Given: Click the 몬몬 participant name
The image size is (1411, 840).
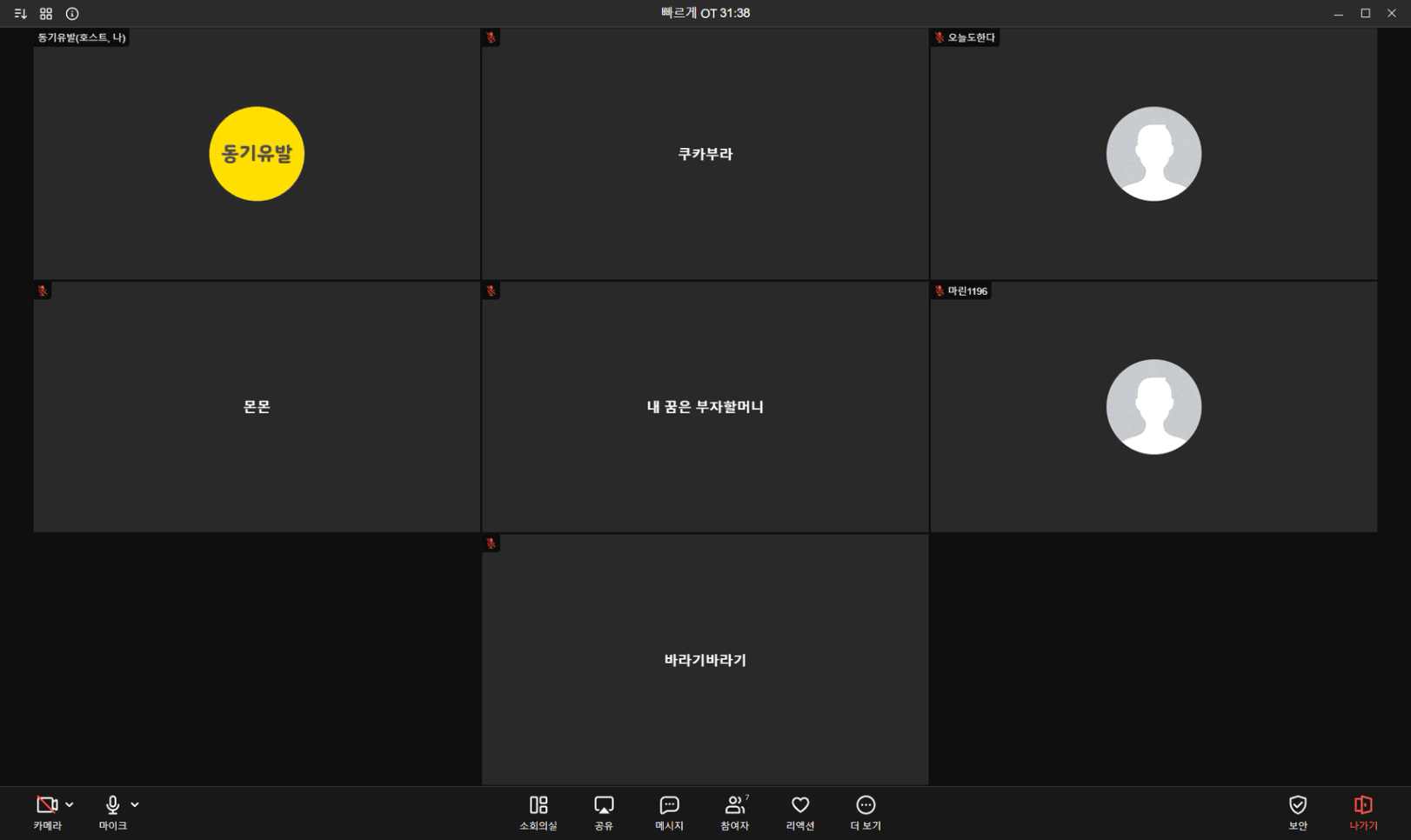Looking at the screenshot, I should click(257, 407).
